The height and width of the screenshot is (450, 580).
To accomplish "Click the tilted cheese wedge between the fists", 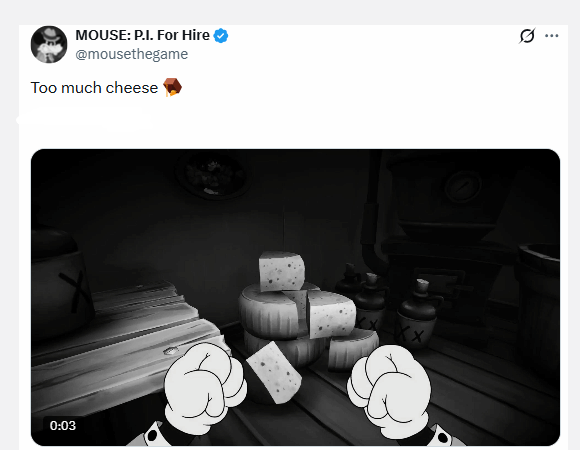I will pyautogui.click(x=274, y=372).
